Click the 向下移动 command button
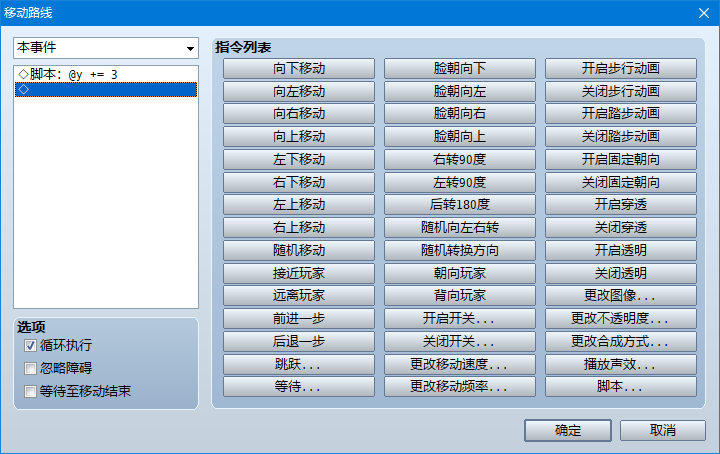The width and height of the screenshot is (720, 454). pos(299,68)
